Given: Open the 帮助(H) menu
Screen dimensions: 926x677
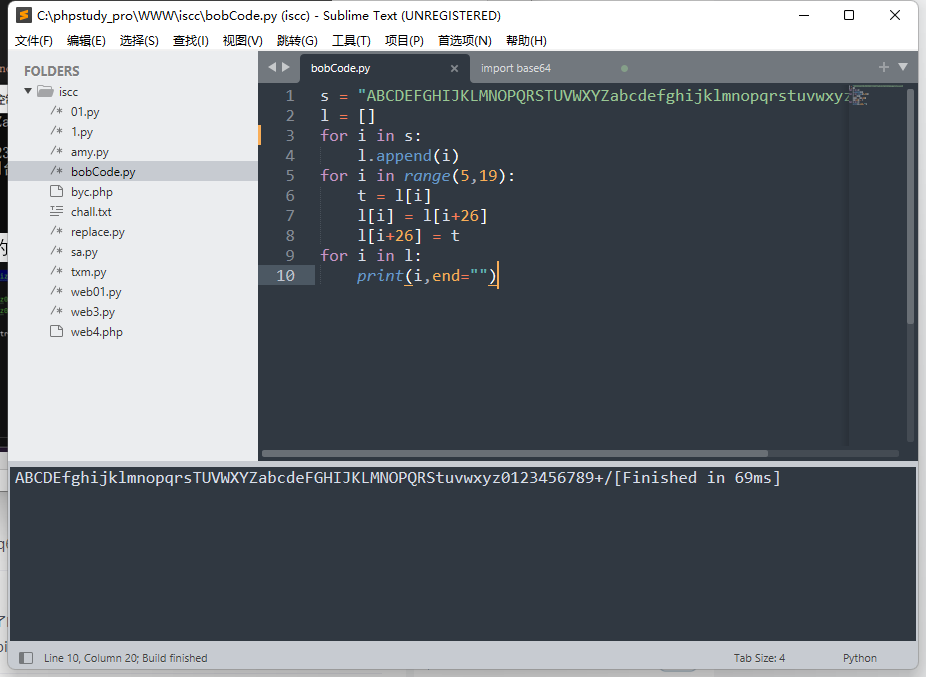Looking at the screenshot, I should pos(526,41).
